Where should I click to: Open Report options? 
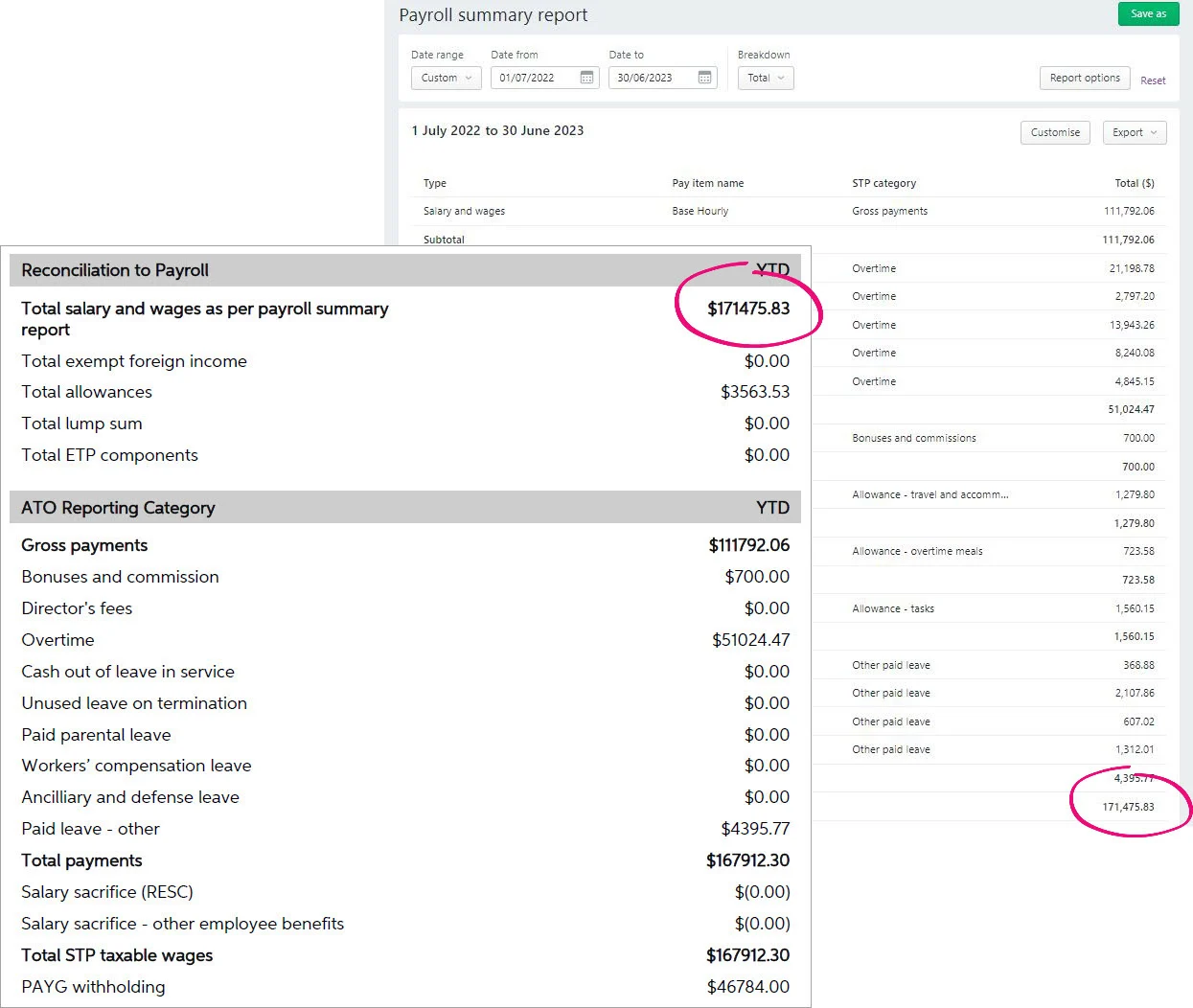1085,78
